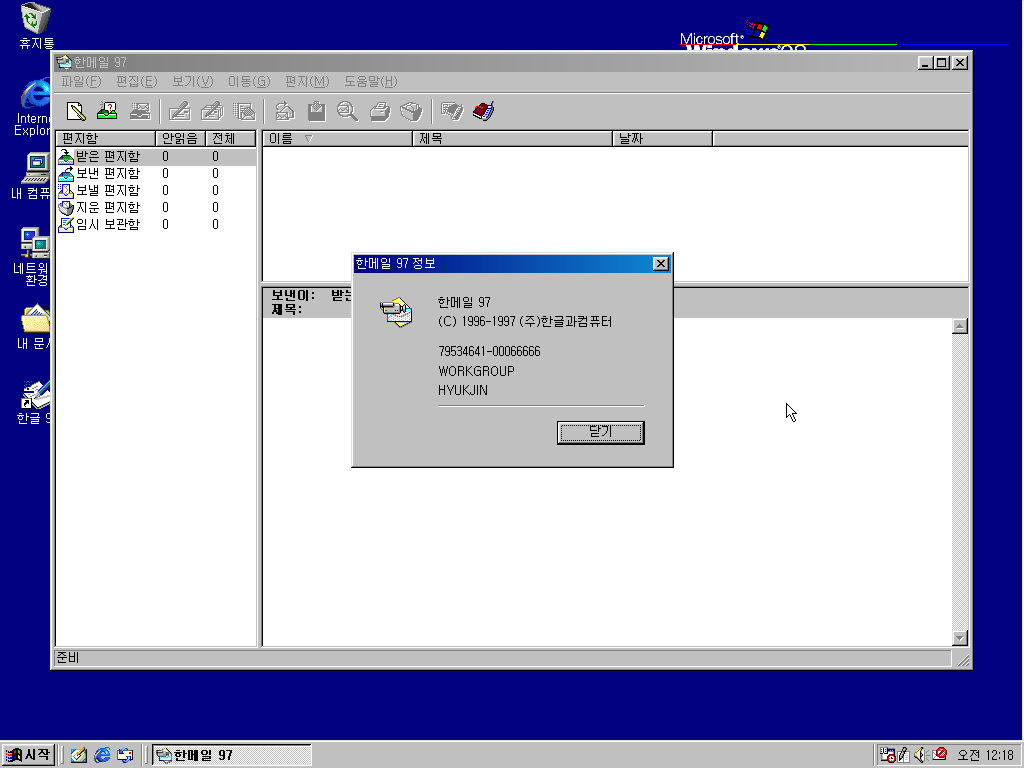The width and height of the screenshot is (1024, 768).
Task: Click the 한메일 97 taskbar button
Action: pyautogui.click(x=232, y=755)
